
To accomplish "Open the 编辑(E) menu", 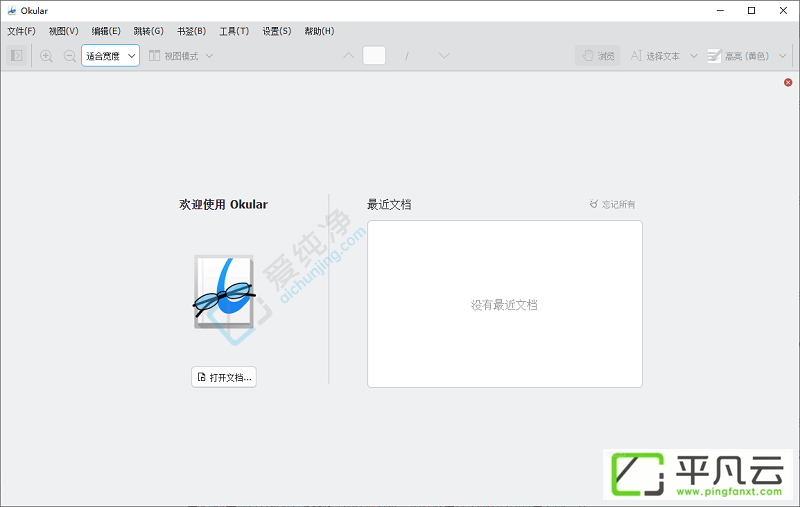I will coord(106,31).
